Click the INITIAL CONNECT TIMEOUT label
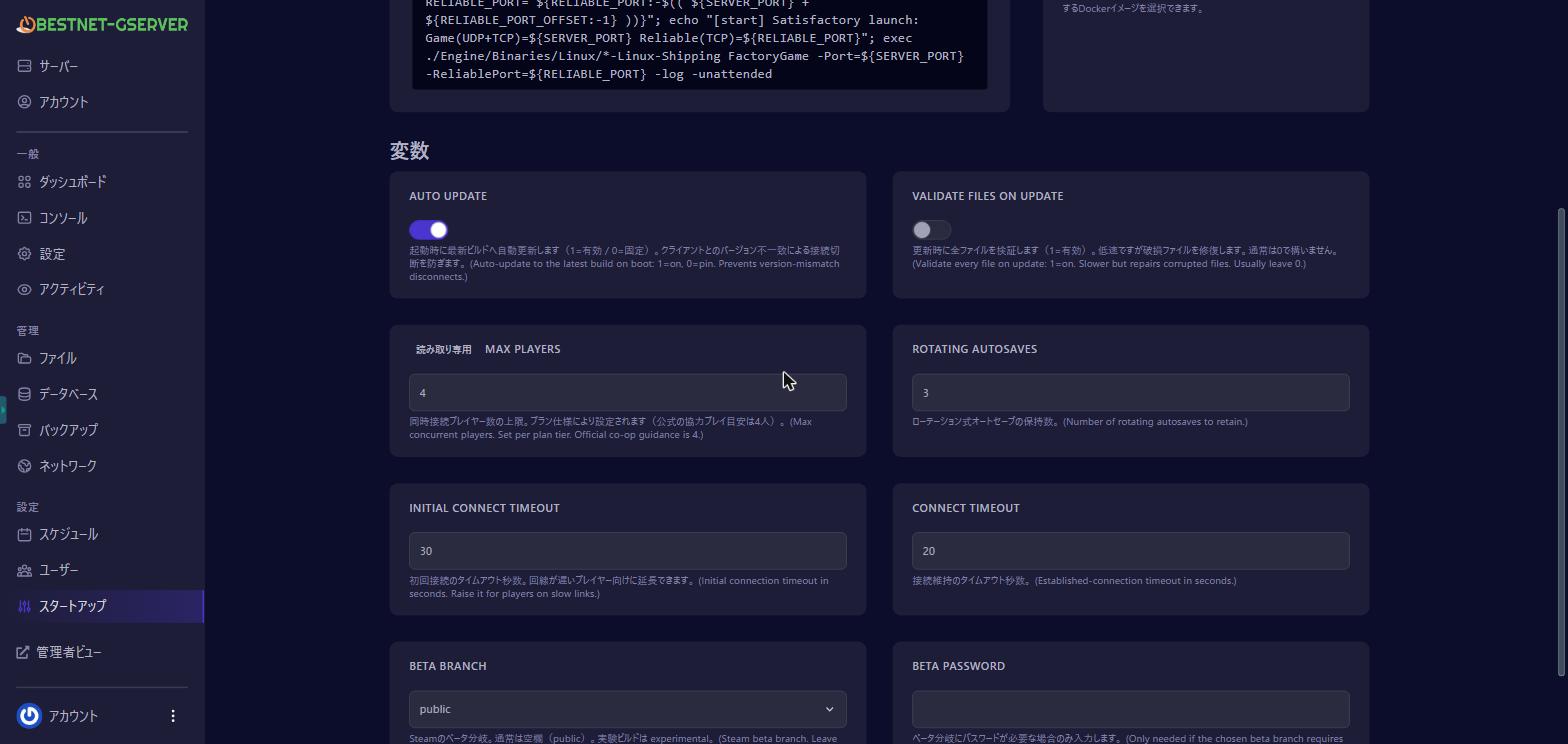 click(484, 508)
